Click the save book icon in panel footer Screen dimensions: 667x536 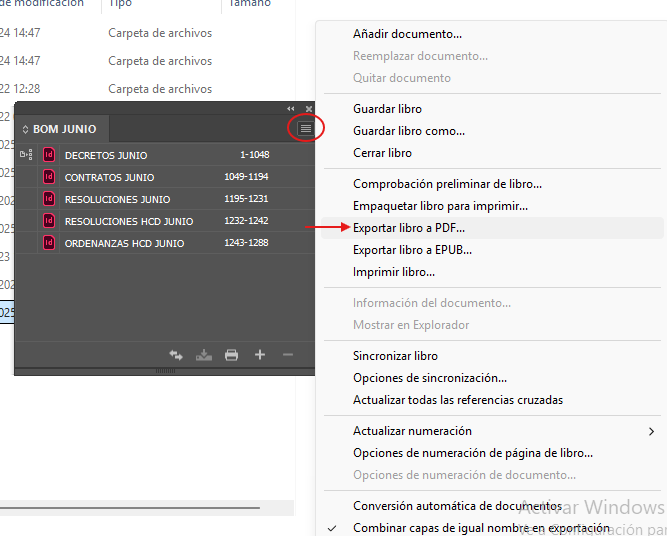click(x=204, y=355)
